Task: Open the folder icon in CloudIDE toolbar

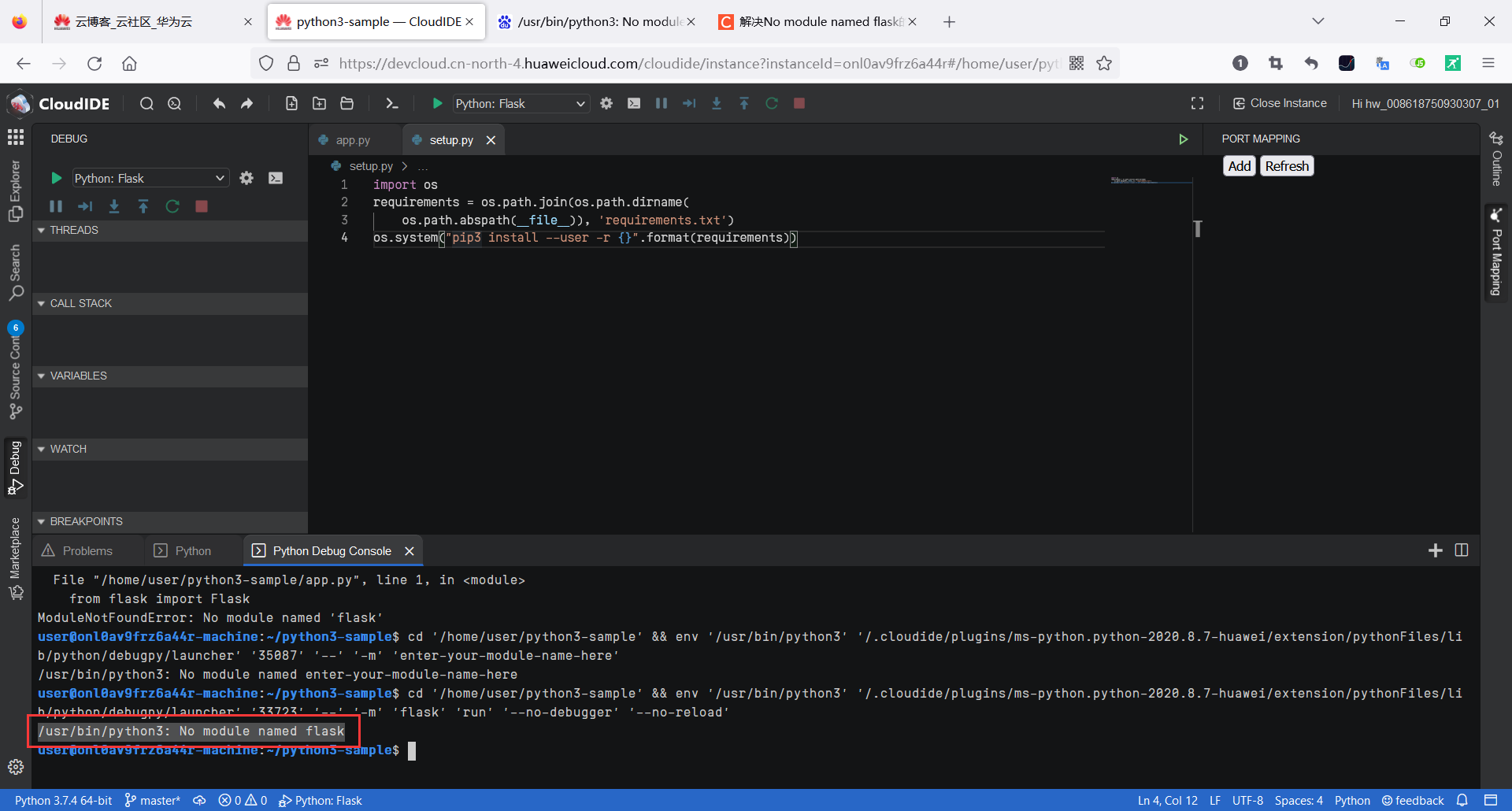Action: (x=346, y=103)
